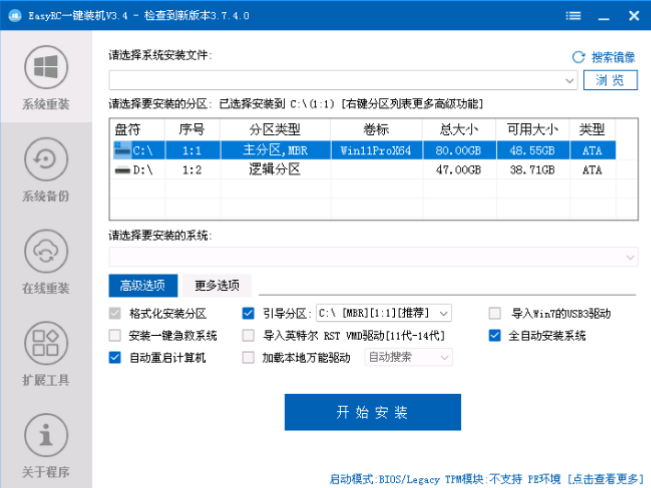Uncheck 自动重启计算机 checkbox

click(x=115, y=357)
